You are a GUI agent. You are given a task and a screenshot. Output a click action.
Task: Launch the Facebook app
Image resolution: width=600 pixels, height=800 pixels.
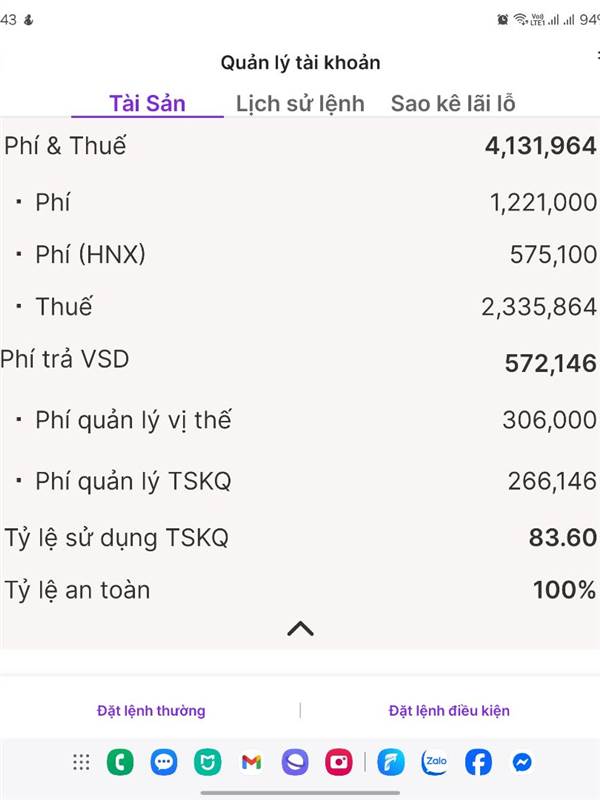coord(478,762)
